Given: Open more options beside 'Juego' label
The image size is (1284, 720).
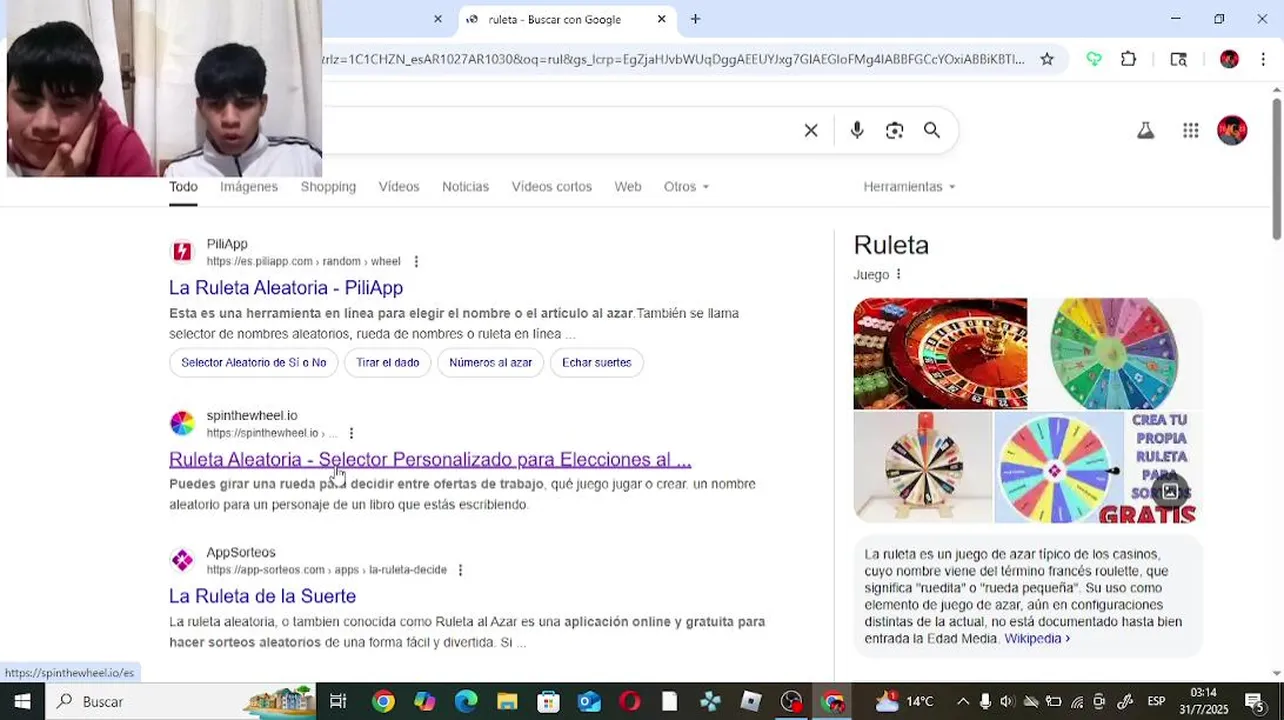Looking at the screenshot, I should (898, 274).
